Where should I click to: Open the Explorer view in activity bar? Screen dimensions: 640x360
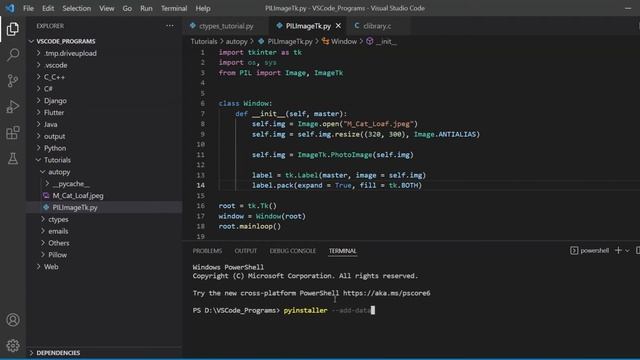[x=13, y=29]
